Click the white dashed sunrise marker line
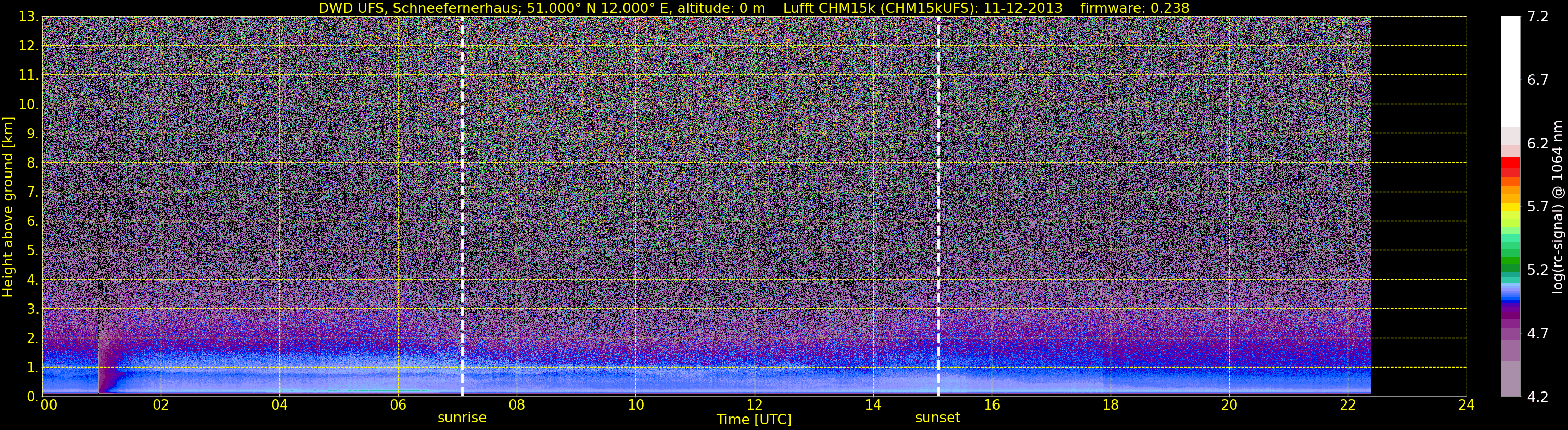Screen dimensions: 1568x430 (462, 206)
